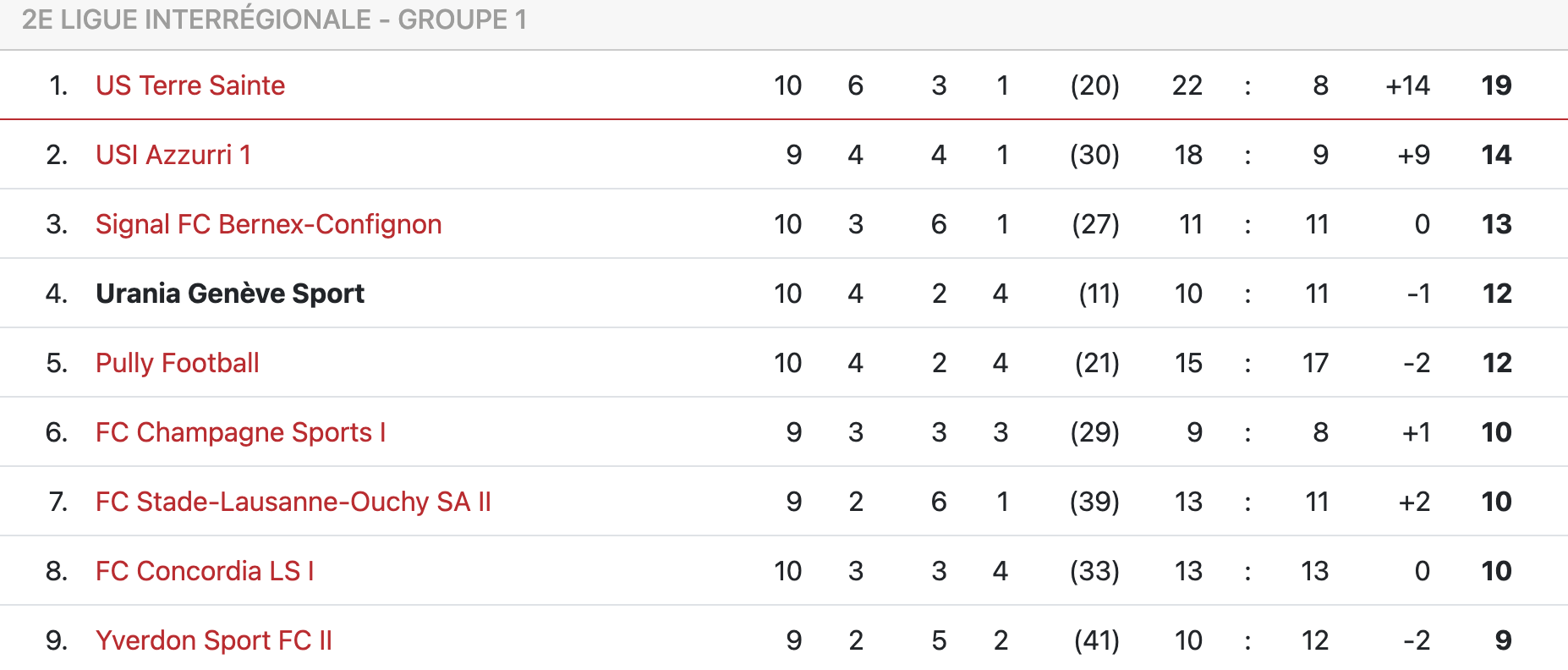
Task: Click US Terre Sainte's 19 points total
Action: (x=1496, y=85)
